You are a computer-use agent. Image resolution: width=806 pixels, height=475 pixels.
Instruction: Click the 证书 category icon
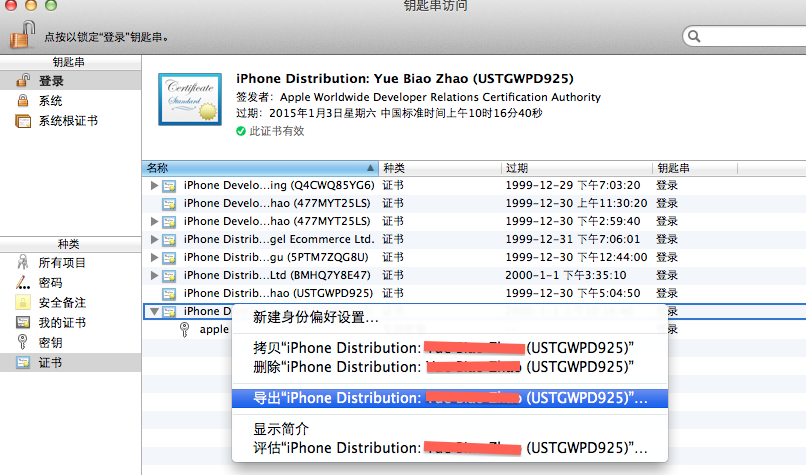tap(23, 362)
